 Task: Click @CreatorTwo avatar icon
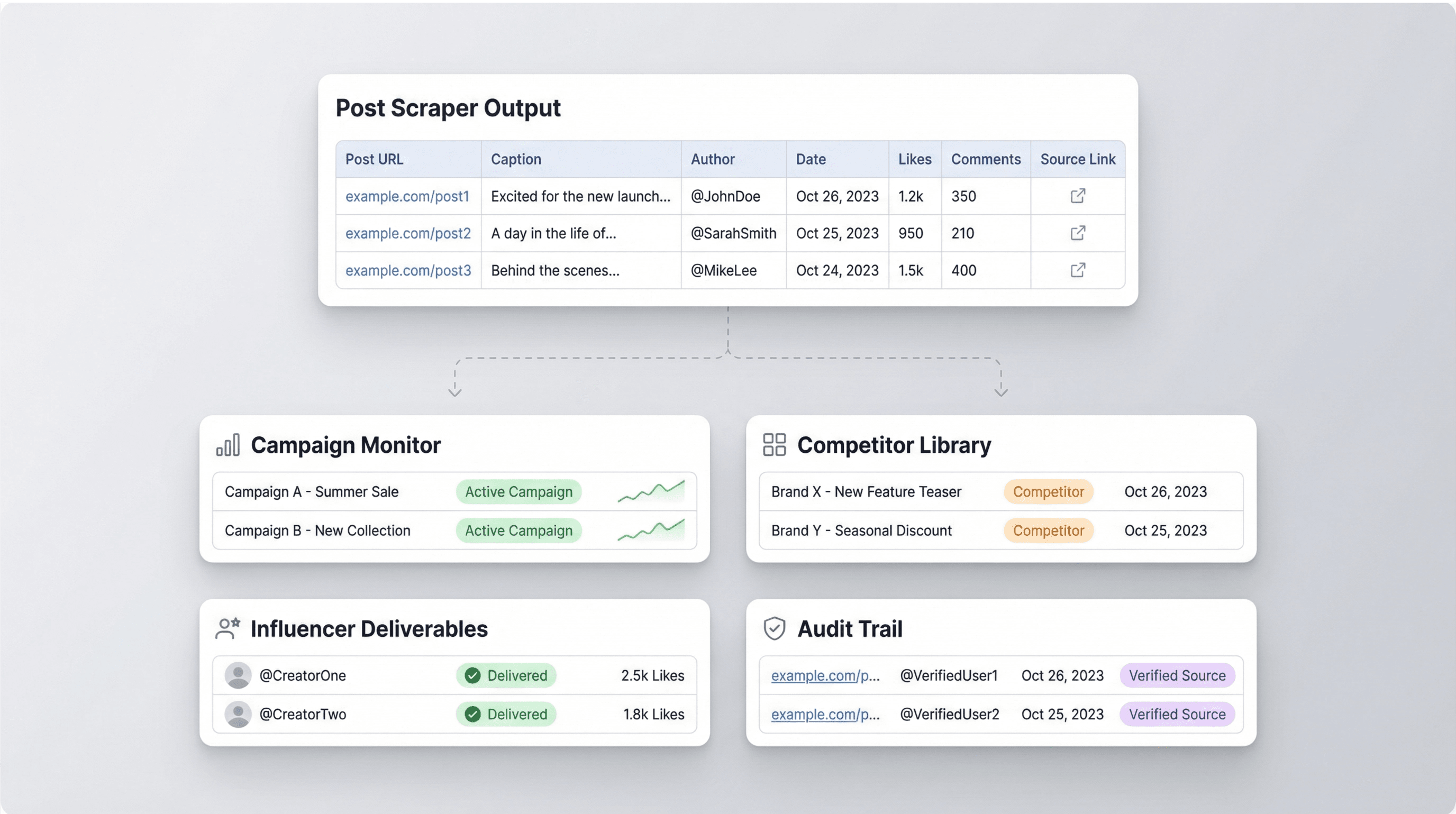[x=238, y=714]
